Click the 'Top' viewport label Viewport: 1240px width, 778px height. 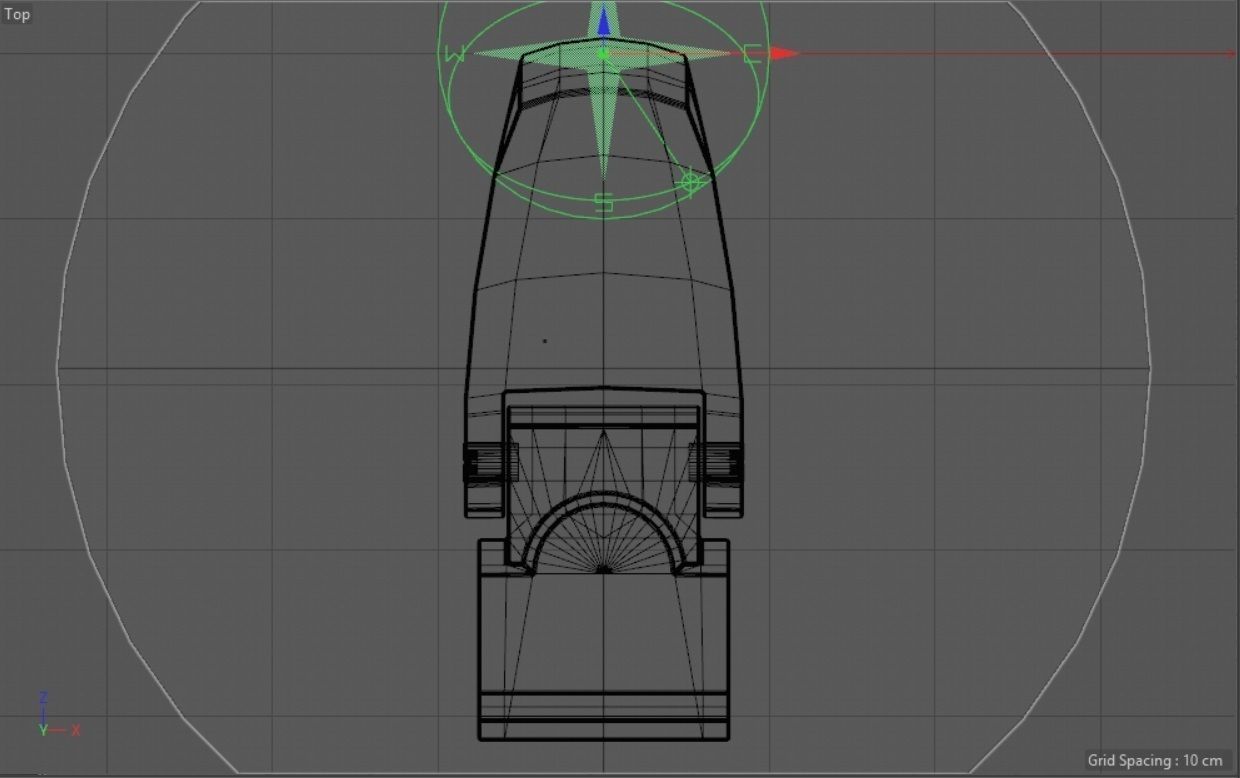point(17,14)
